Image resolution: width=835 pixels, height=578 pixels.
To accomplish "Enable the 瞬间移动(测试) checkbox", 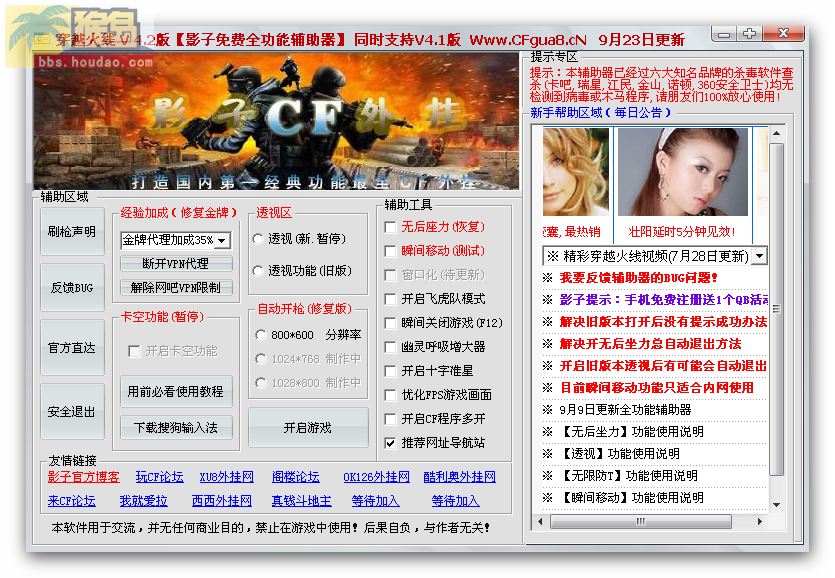I will click(390, 251).
